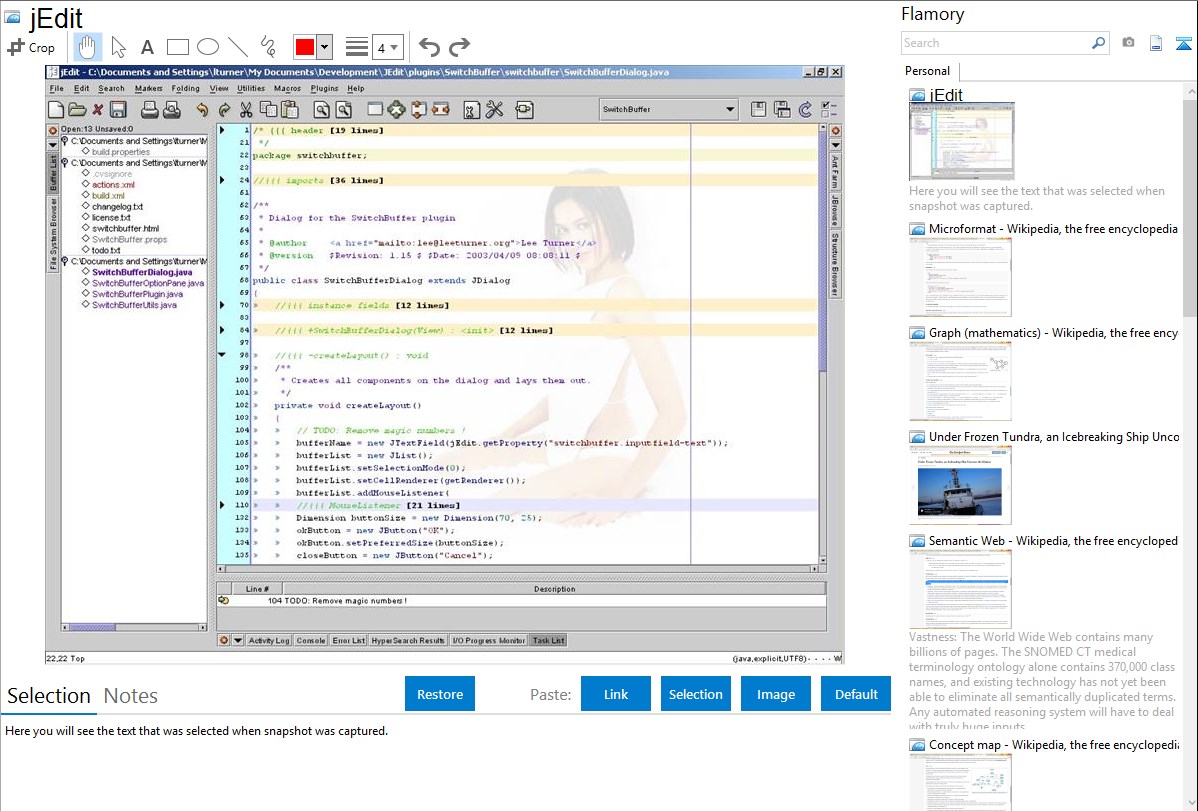Open the Activity Log tab
The width and height of the screenshot is (1198, 811).
(268, 641)
